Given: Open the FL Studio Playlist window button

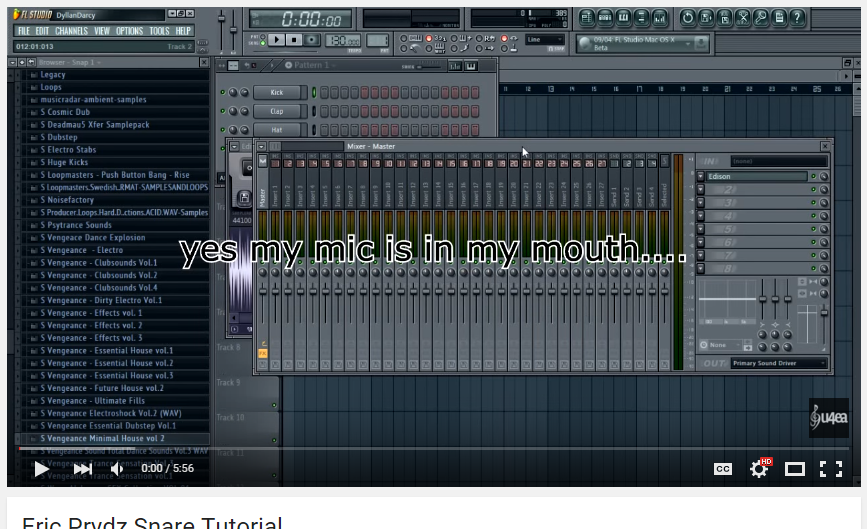Looking at the screenshot, I should [587, 18].
